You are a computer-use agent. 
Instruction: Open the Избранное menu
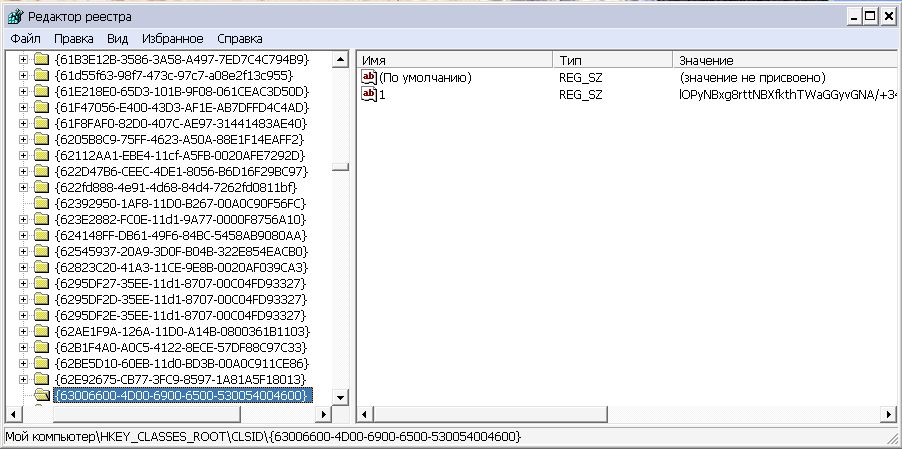[x=172, y=39]
